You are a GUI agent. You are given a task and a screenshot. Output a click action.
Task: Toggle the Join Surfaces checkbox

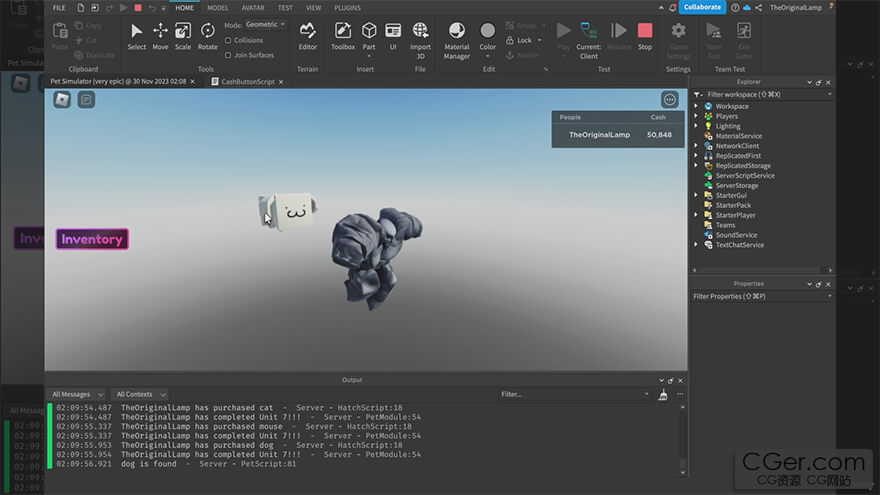click(228, 55)
